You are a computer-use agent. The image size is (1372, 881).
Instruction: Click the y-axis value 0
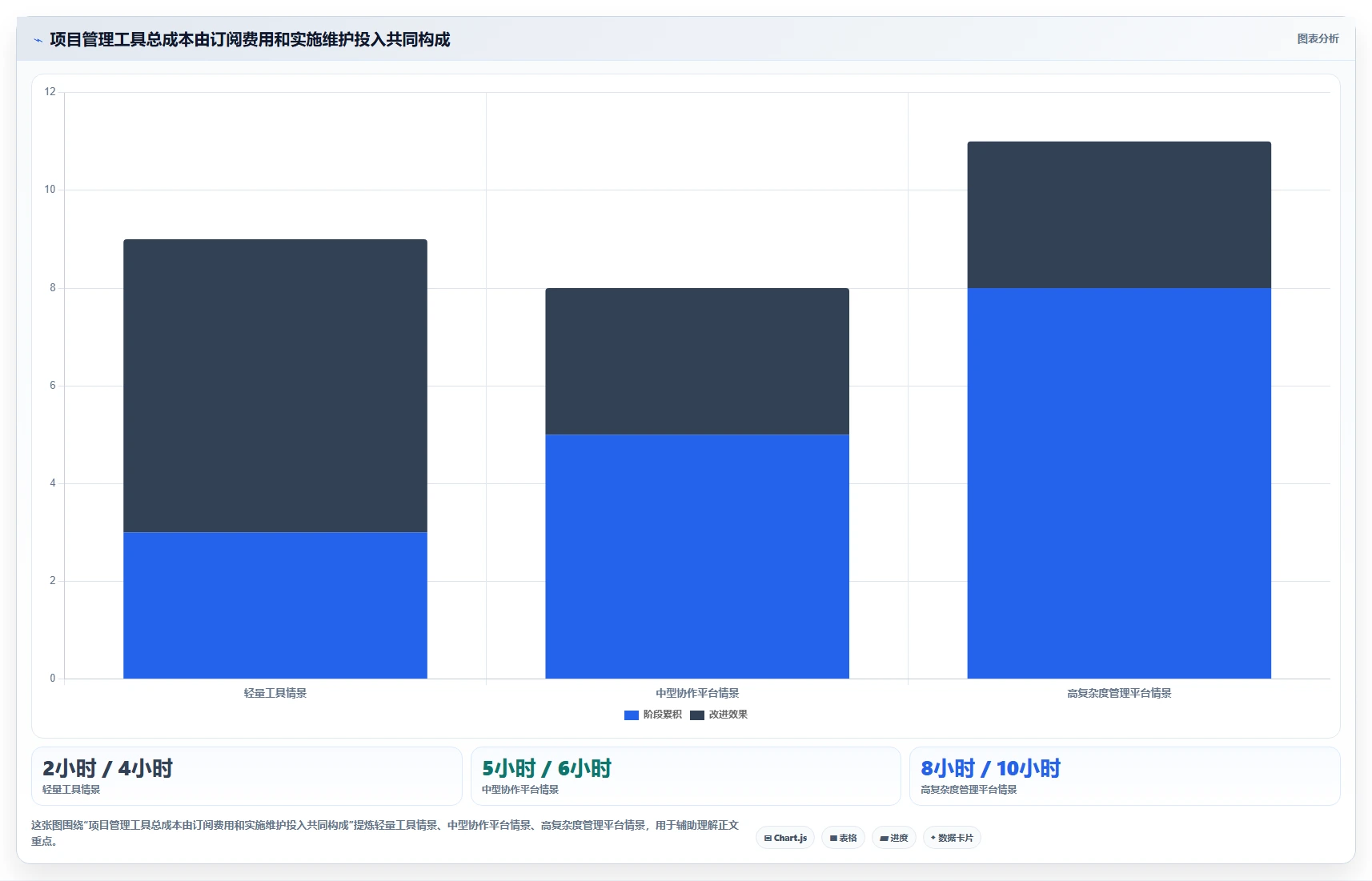(x=53, y=679)
